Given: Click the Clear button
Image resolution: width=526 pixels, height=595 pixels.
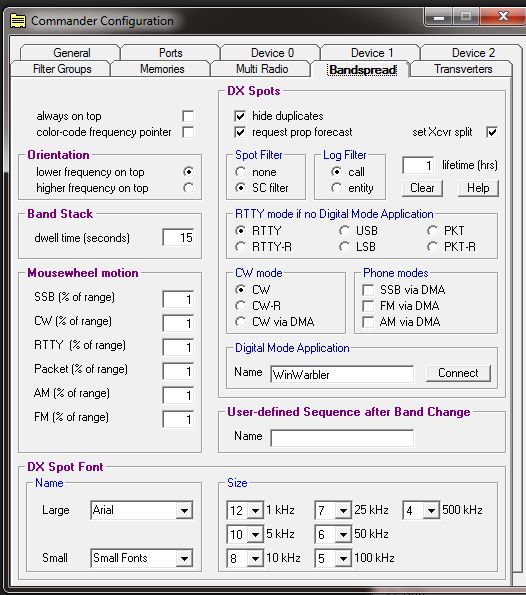Looking at the screenshot, I should pyautogui.click(x=422, y=188).
